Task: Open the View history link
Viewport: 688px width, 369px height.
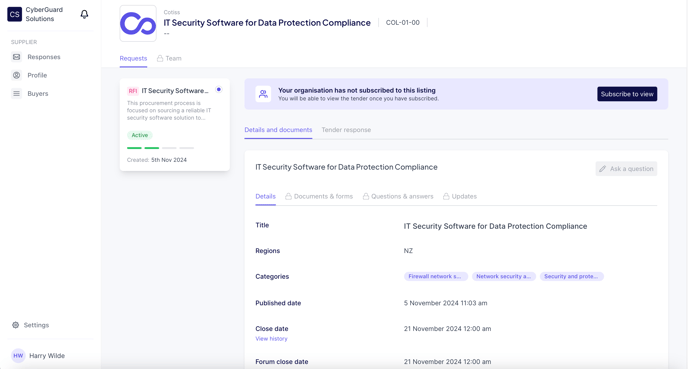Action: pyautogui.click(x=272, y=339)
